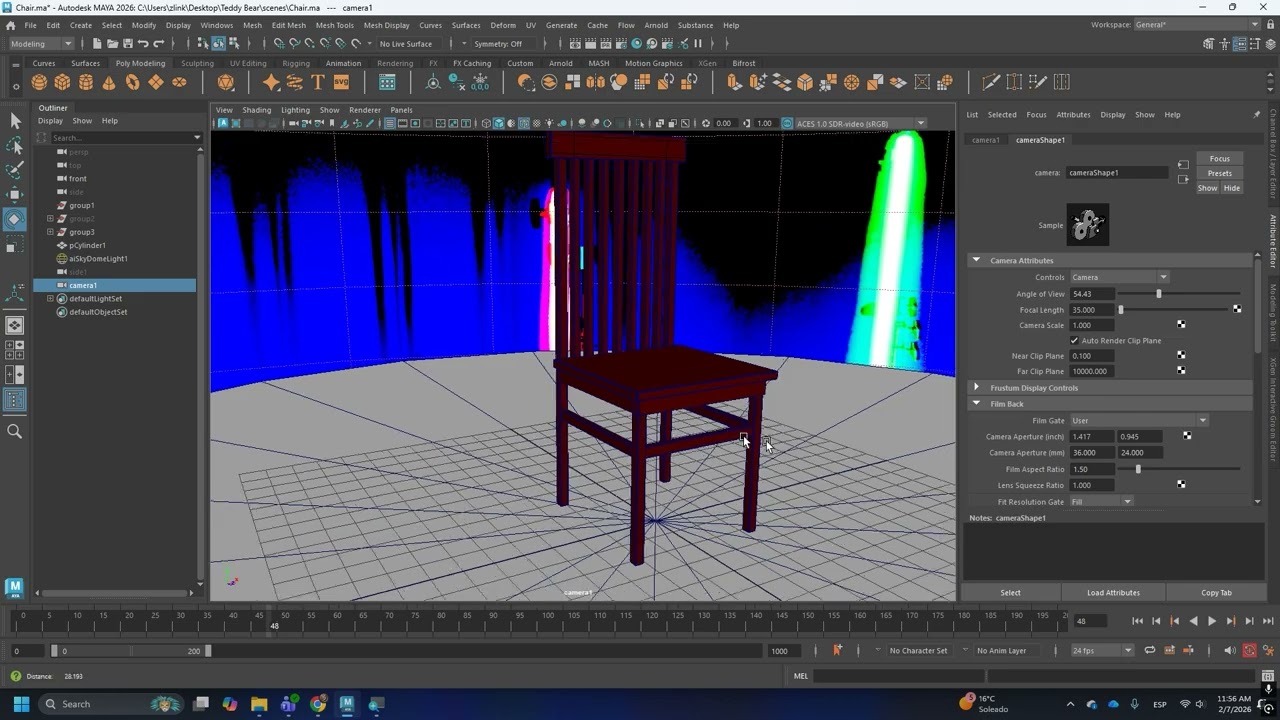Create a polygon disc from the shelf

[179, 82]
